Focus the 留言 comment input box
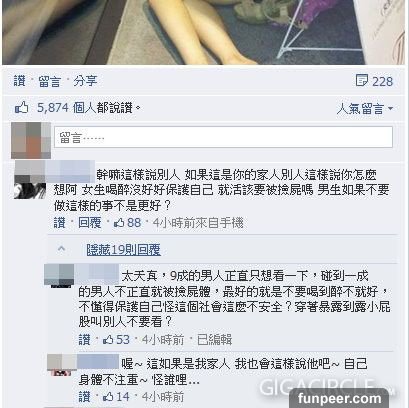 coord(223,137)
